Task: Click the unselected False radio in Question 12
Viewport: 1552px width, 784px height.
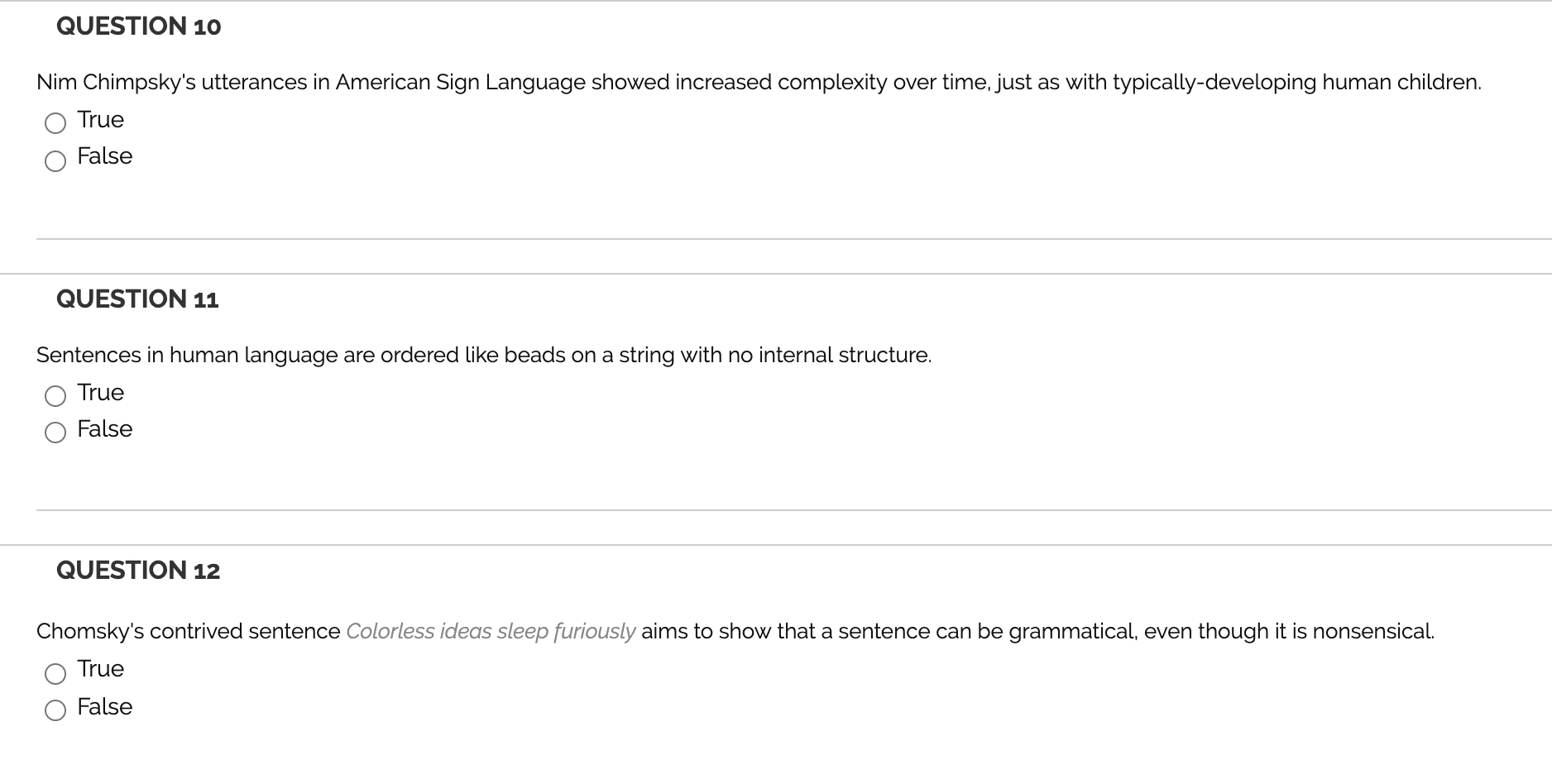Action: point(55,710)
